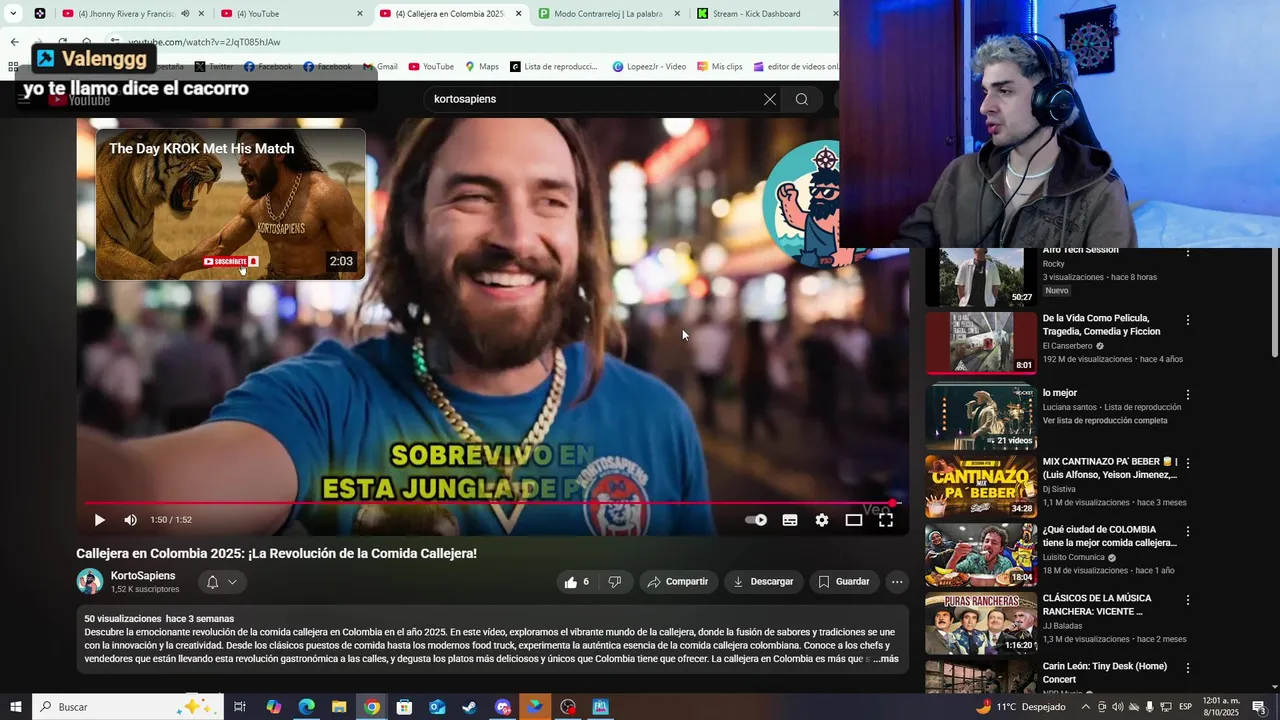This screenshot has height=720, width=1280.
Task: Open video player settings gear
Action: click(x=822, y=520)
